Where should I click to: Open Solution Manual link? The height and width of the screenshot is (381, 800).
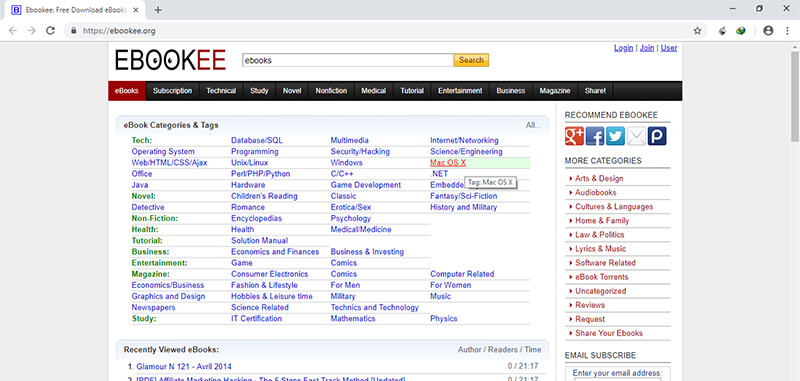pos(260,241)
